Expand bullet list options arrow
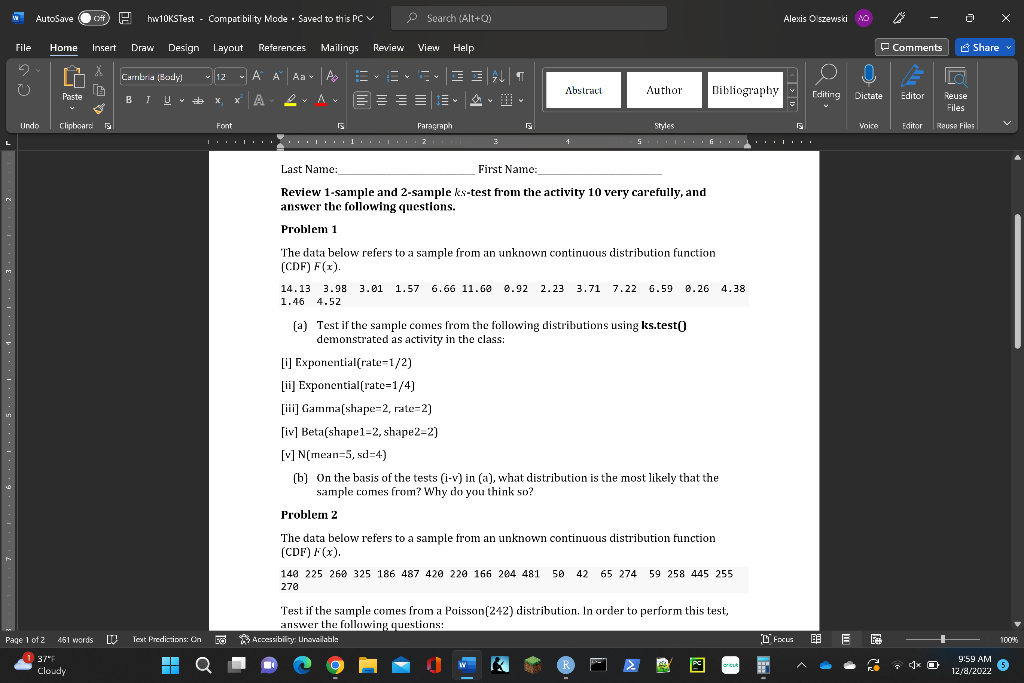1024x683 pixels. [x=376, y=76]
